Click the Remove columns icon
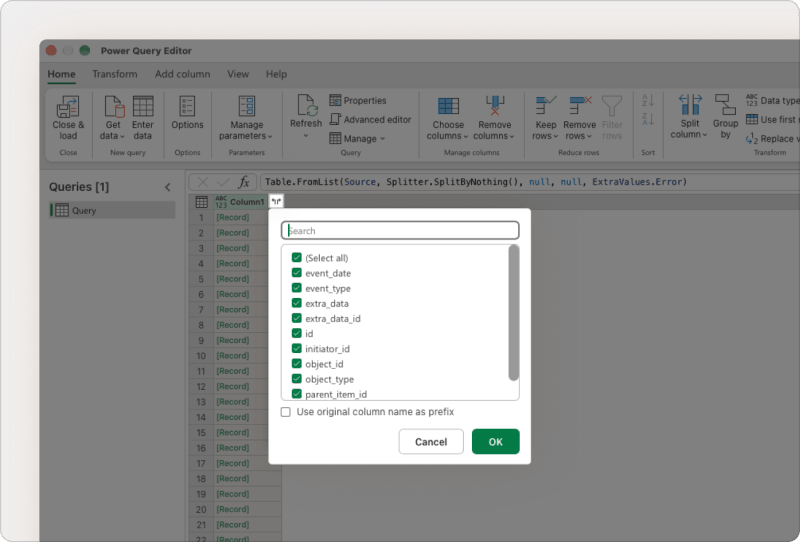800x542 pixels. pyautogui.click(x=494, y=107)
